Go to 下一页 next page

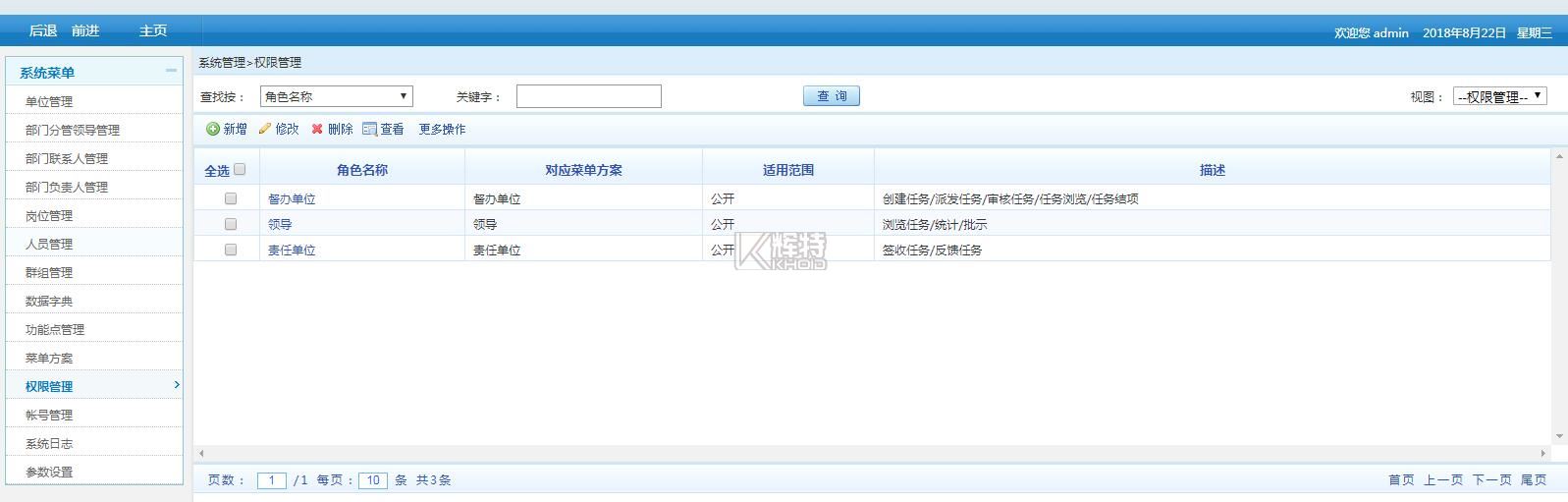click(x=1491, y=479)
